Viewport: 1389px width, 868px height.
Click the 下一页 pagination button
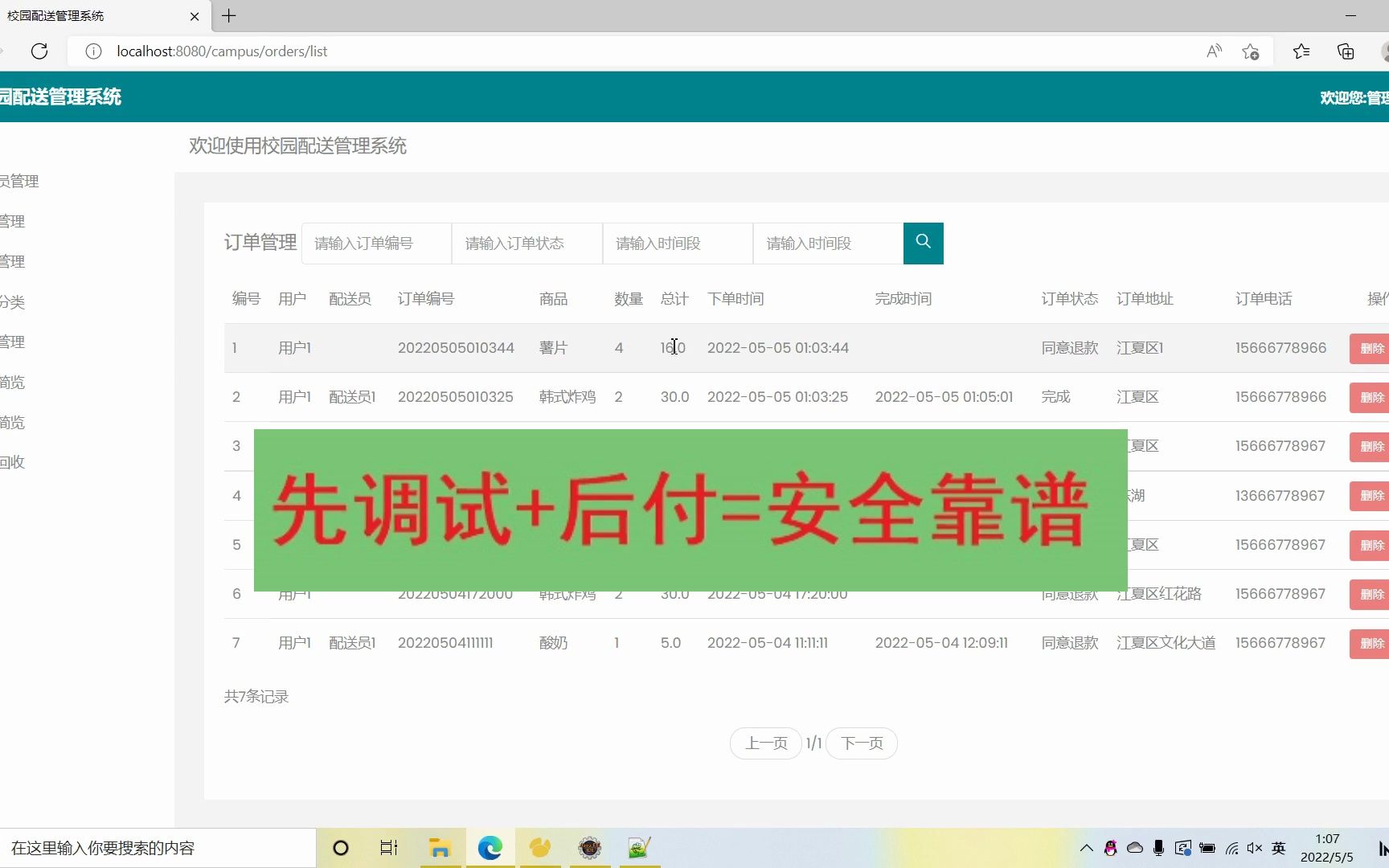point(861,743)
